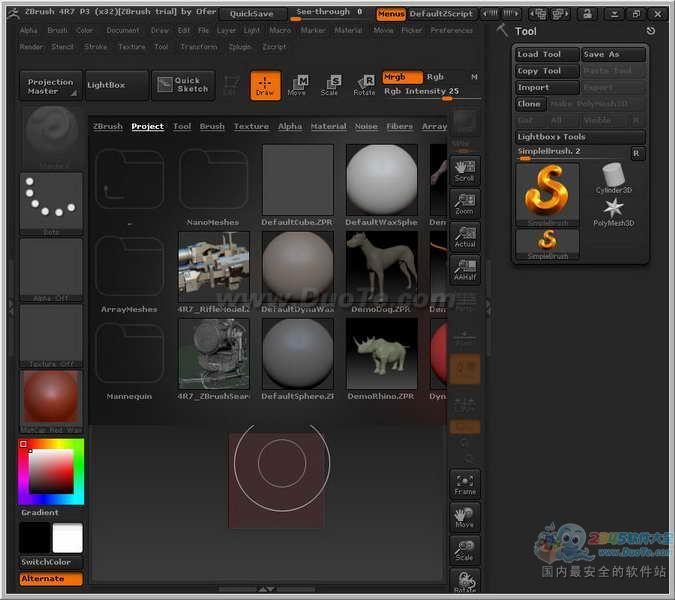
Task: Switch to the Project tab in LightBox
Action: coord(148,126)
